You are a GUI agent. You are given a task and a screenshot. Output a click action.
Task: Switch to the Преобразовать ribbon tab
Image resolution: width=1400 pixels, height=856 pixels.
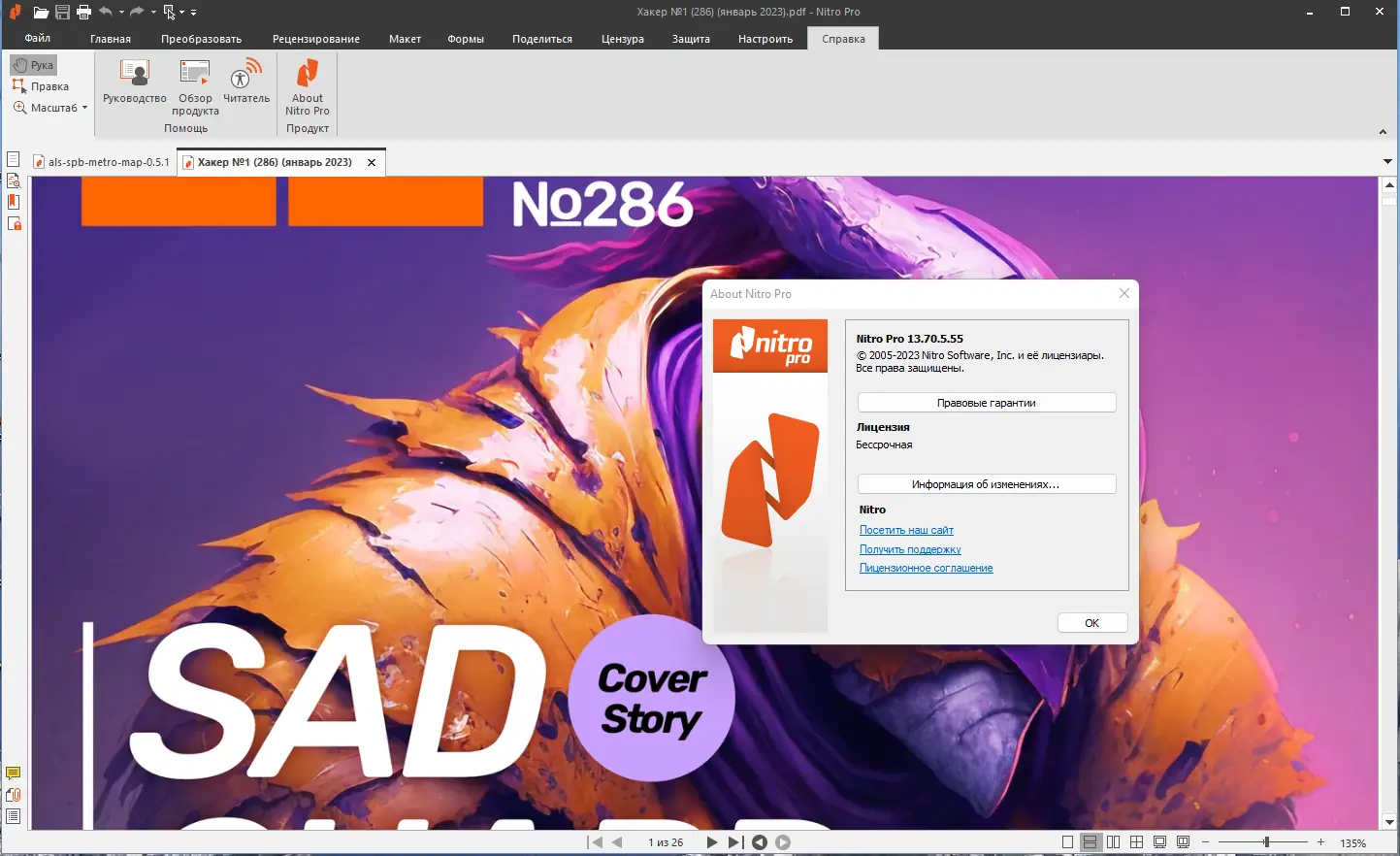click(x=202, y=39)
